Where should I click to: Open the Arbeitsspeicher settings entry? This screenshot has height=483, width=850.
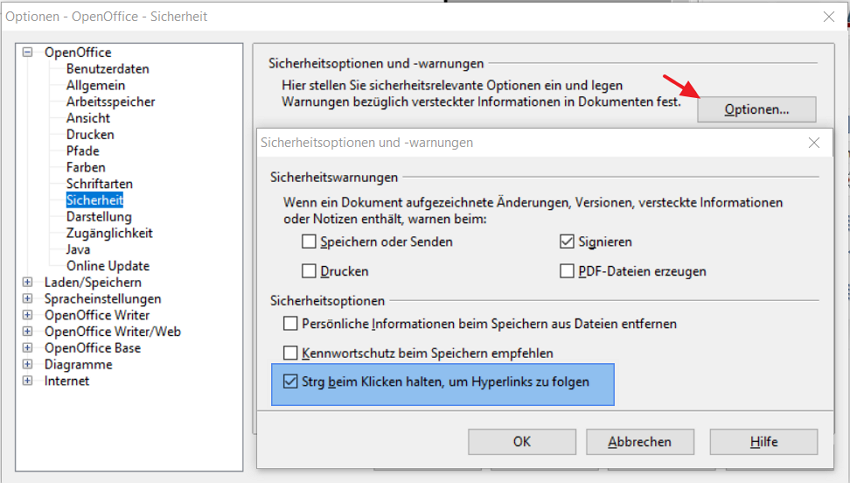[111, 101]
